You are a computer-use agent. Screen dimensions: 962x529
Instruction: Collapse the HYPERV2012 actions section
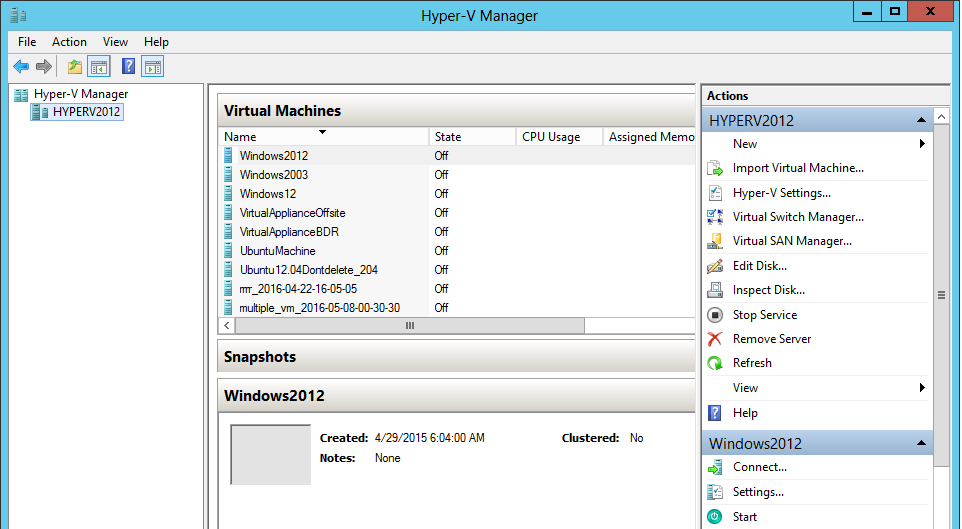tap(922, 120)
